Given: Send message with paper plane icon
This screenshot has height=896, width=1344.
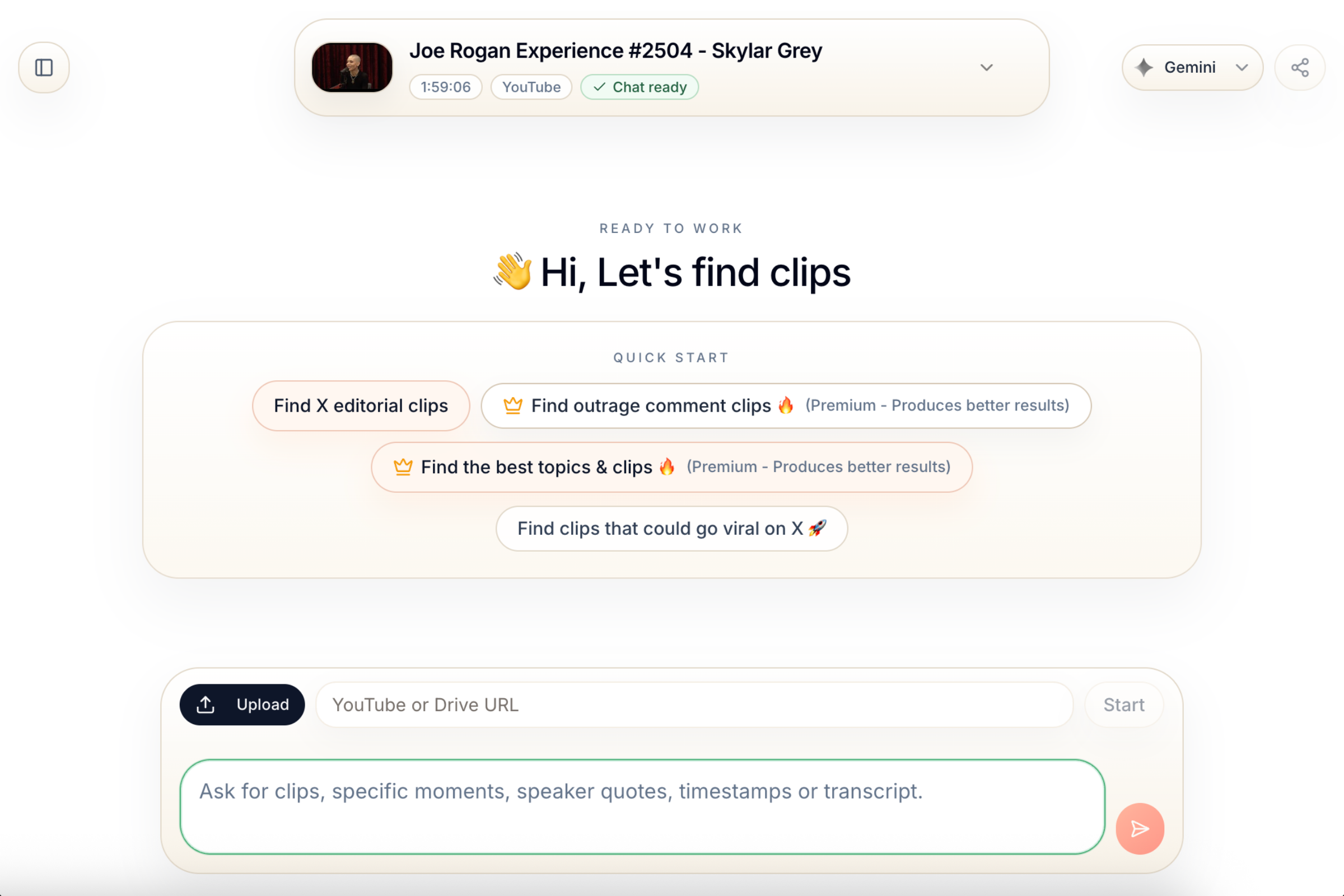Looking at the screenshot, I should tap(1140, 829).
